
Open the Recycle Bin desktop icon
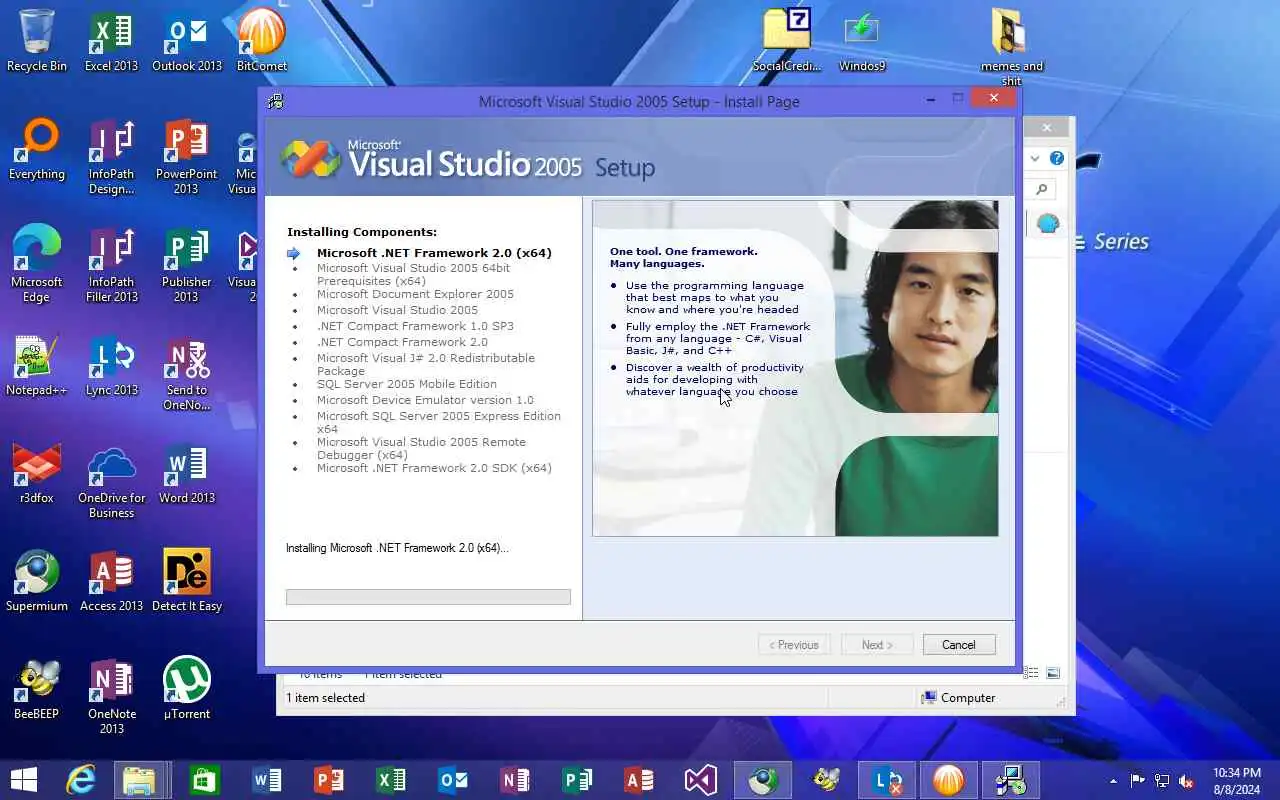click(36, 40)
